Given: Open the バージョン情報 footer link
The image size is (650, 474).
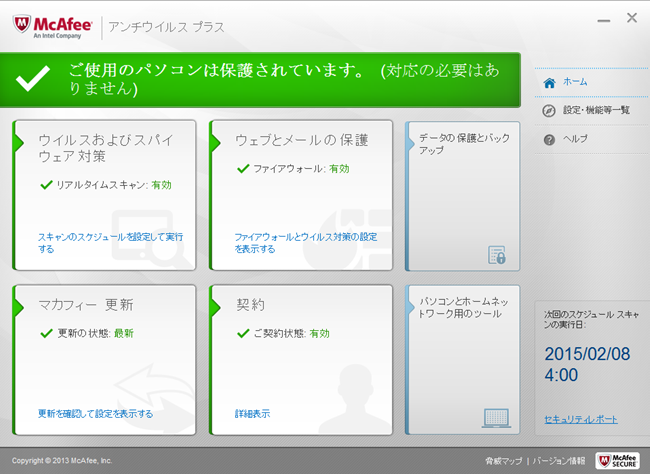Looking at the screenshot, I should [558, 461].
